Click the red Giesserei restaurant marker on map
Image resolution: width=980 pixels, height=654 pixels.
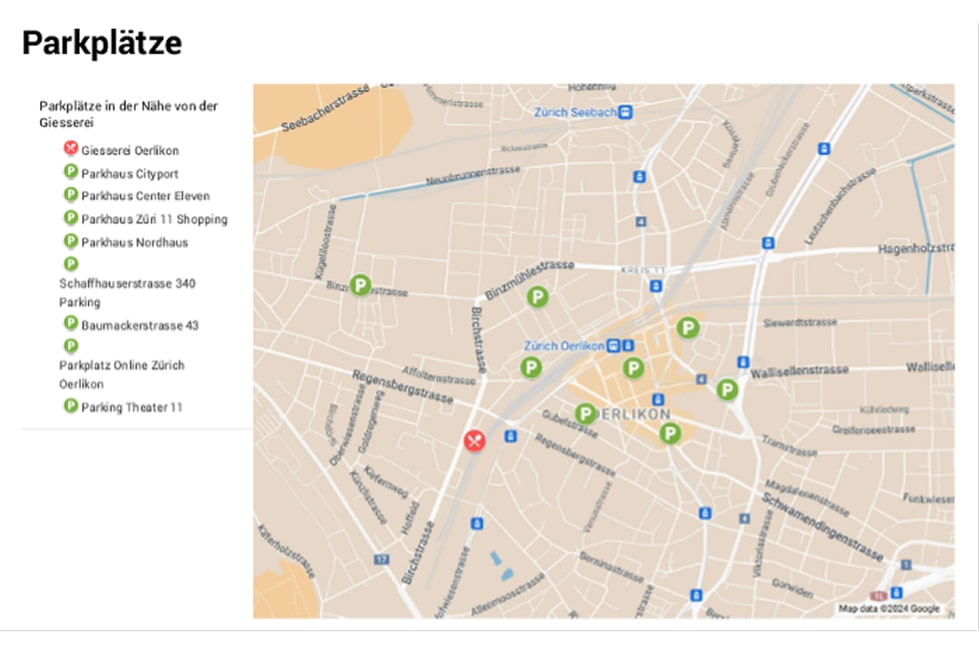(474, 441)
